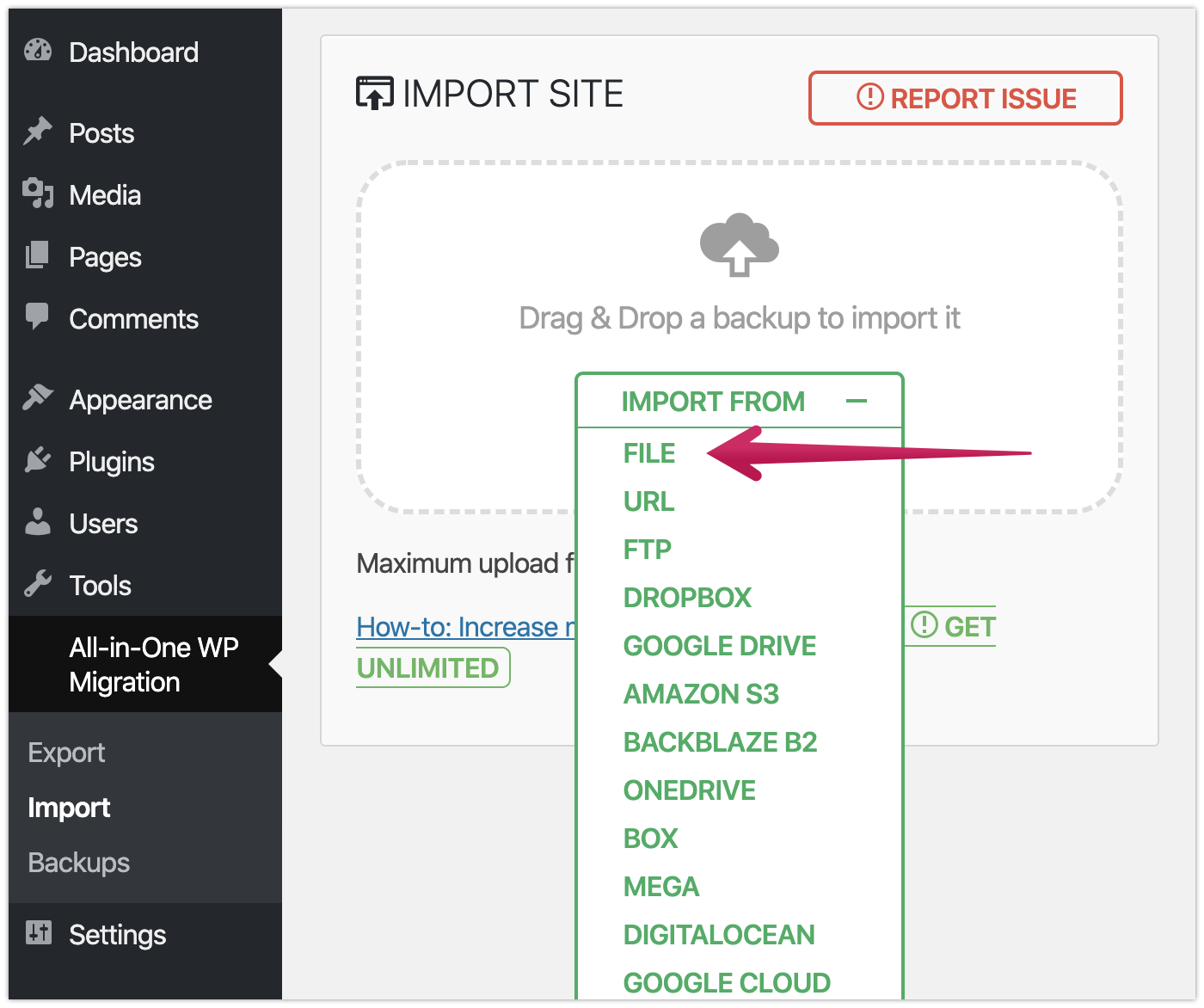Click the GET button

click(x=951, y=626)
